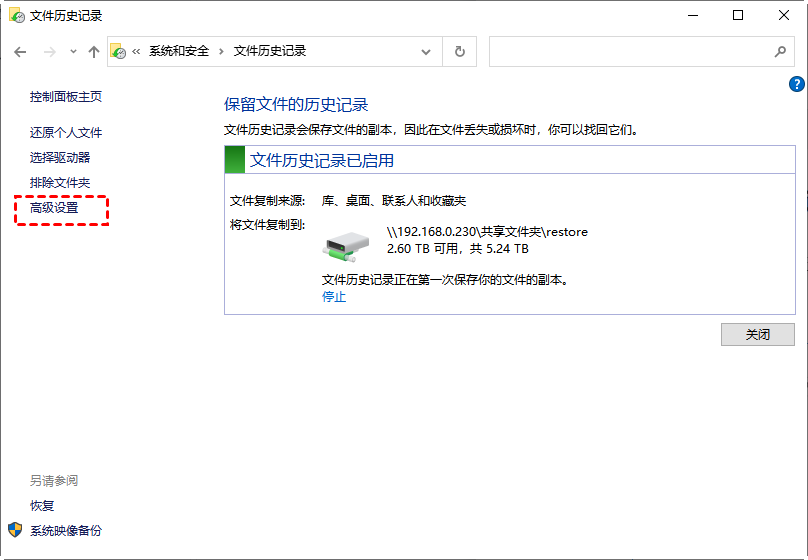Click the Forward navigation arrow

click(x=48, y=52)
